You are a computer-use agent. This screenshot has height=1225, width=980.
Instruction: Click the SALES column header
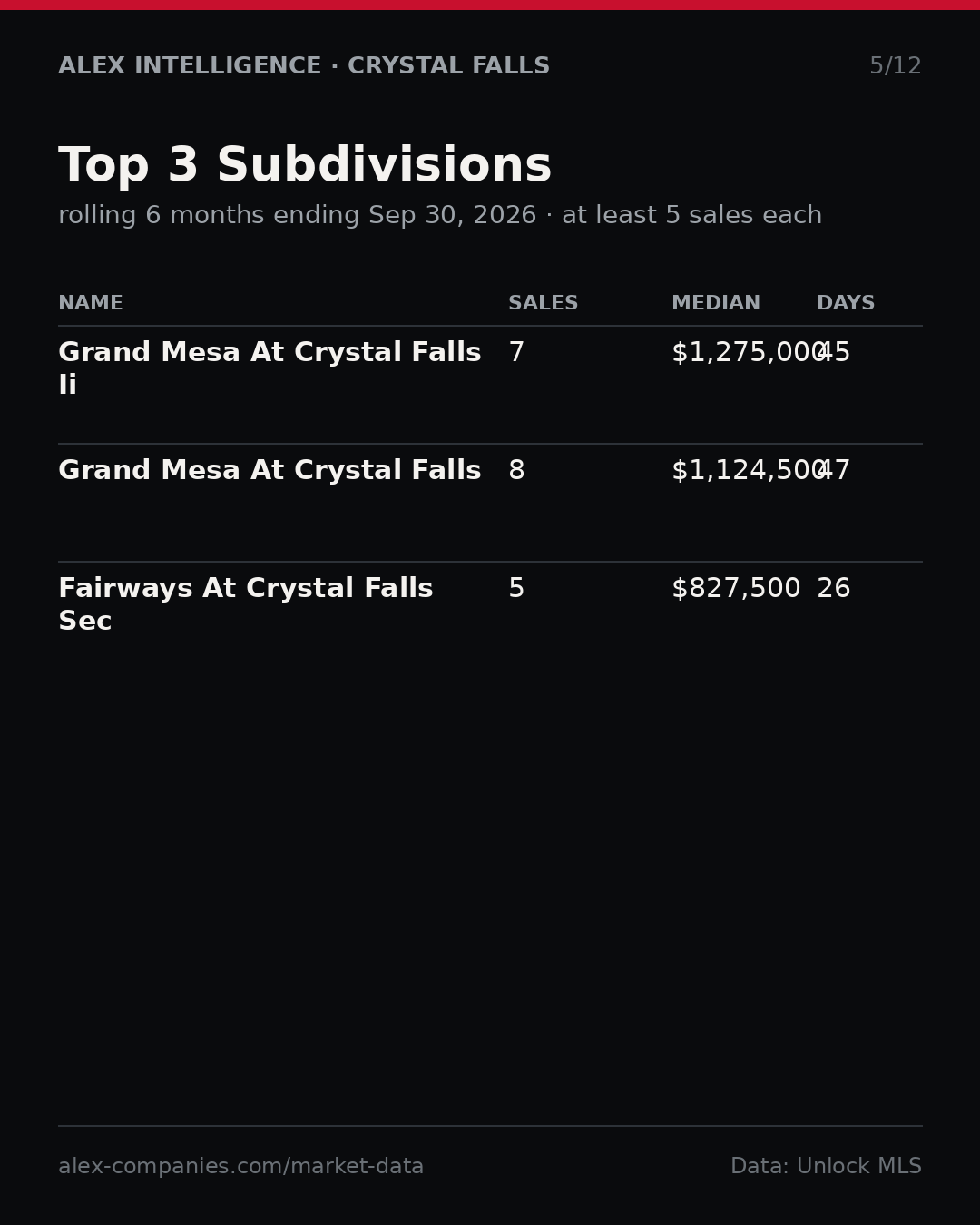point(543,303)
